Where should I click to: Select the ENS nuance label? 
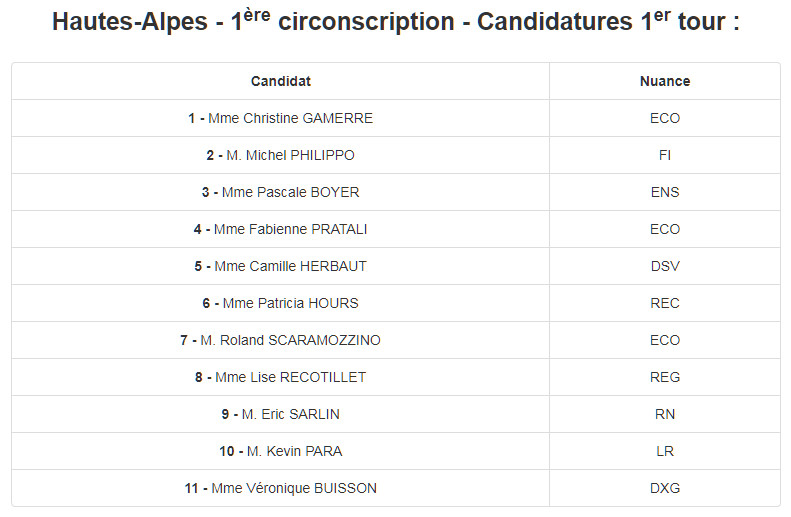(x=665, y=192)
